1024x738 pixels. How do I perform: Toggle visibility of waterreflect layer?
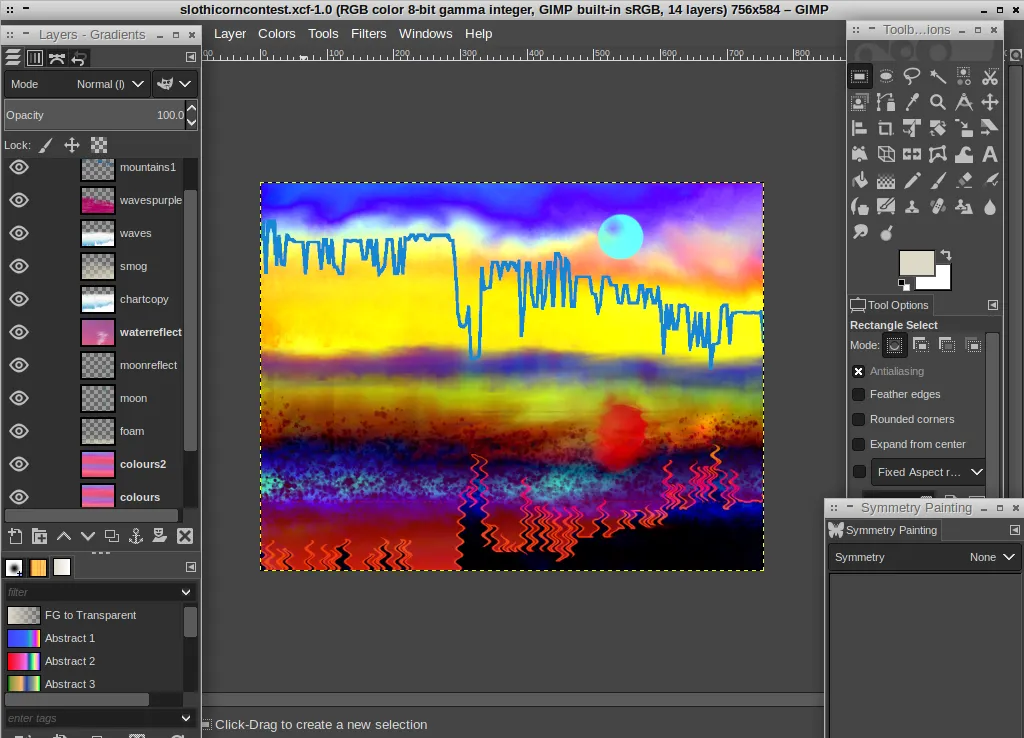19,332
